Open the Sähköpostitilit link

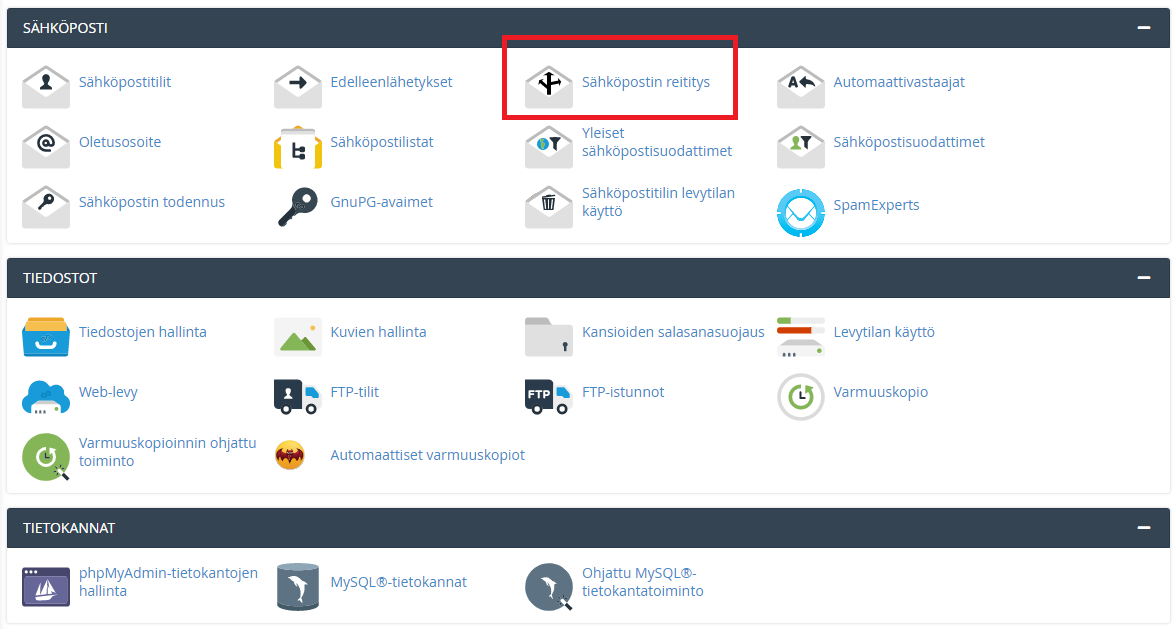pos(125,82)
